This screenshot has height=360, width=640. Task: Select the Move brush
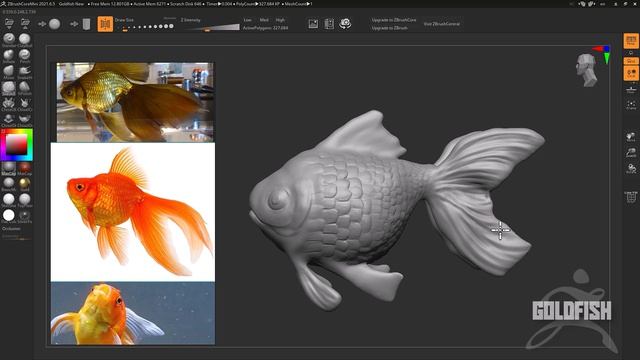[x=9, y=72]
